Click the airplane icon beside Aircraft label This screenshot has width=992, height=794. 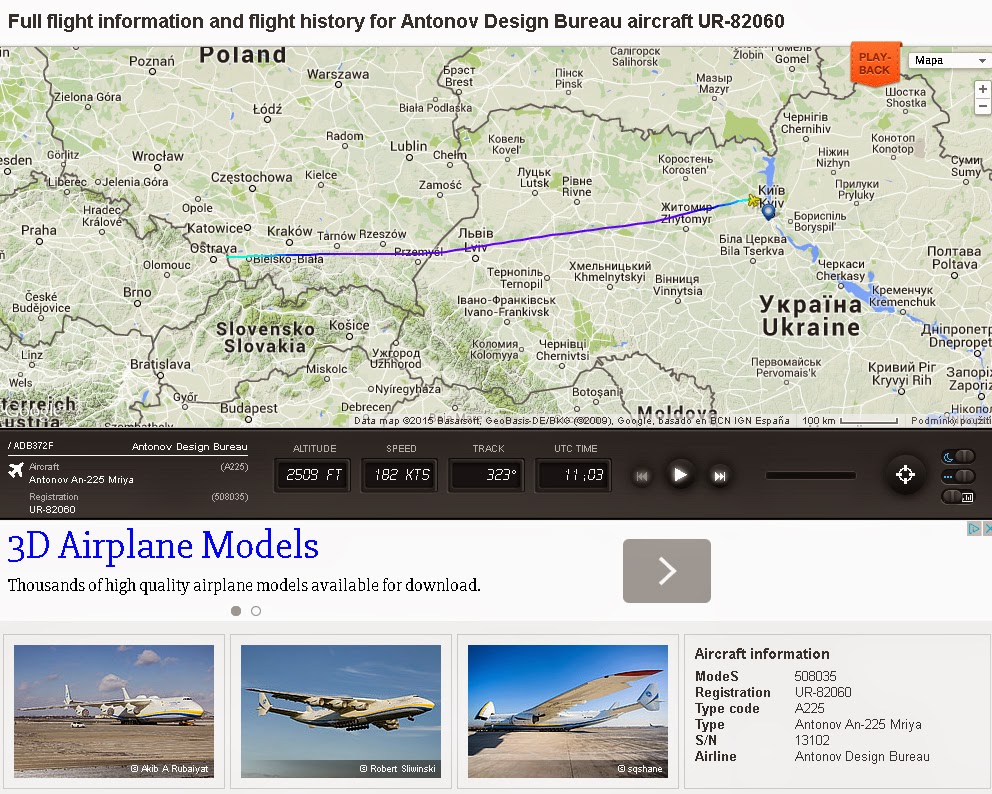click(x=16, y=470)
